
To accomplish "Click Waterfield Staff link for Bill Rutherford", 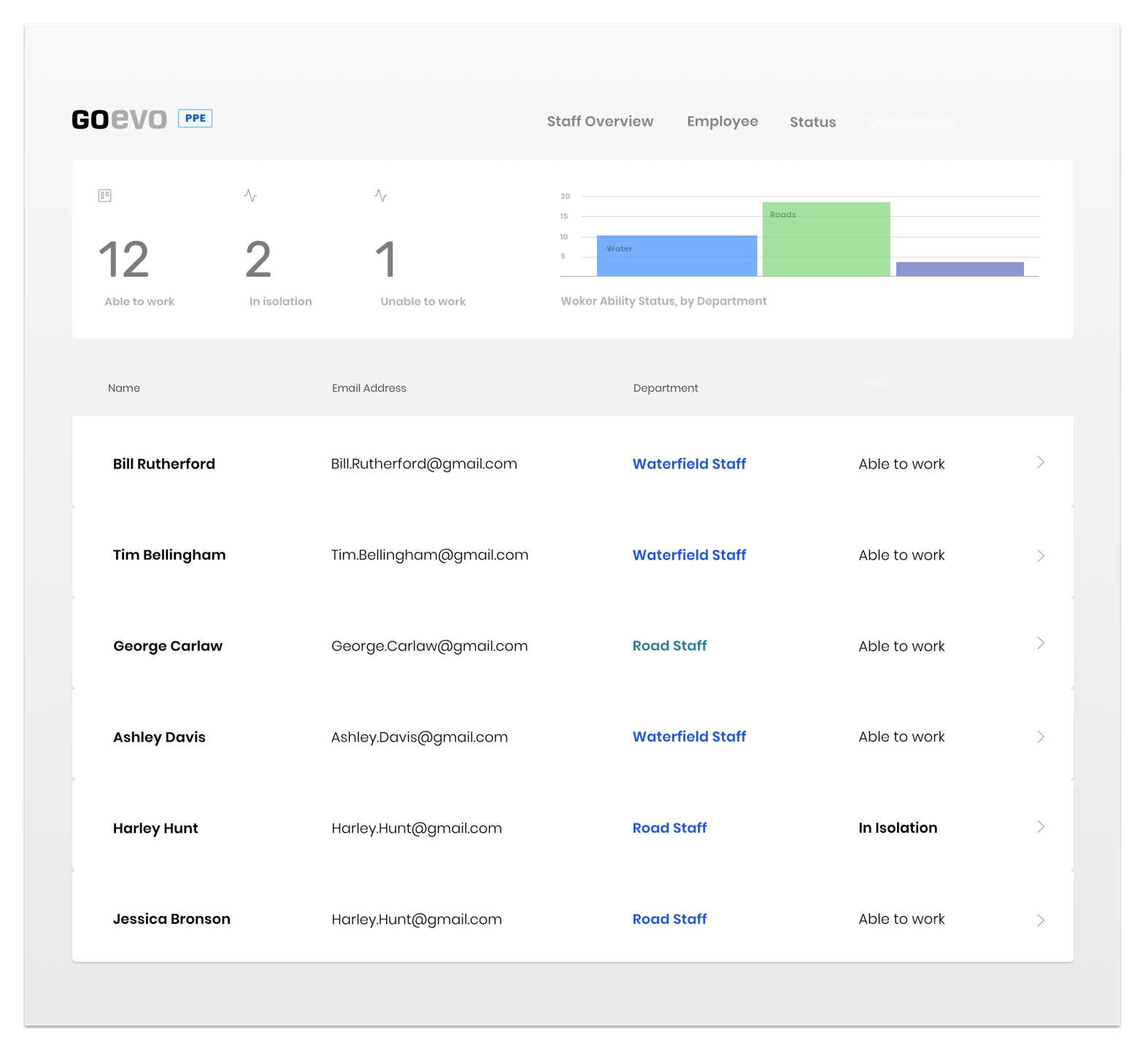I will (689, 463).
